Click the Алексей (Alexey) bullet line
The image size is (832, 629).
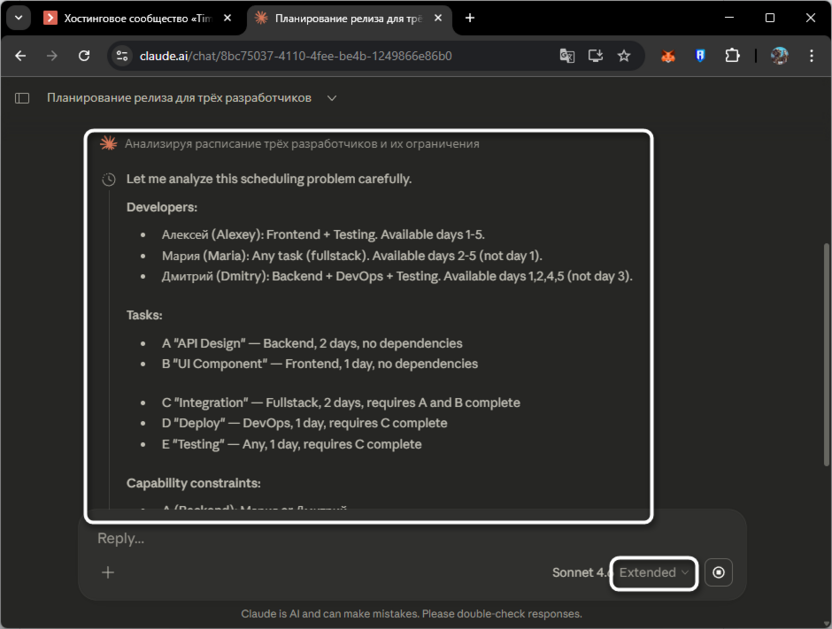323,235
